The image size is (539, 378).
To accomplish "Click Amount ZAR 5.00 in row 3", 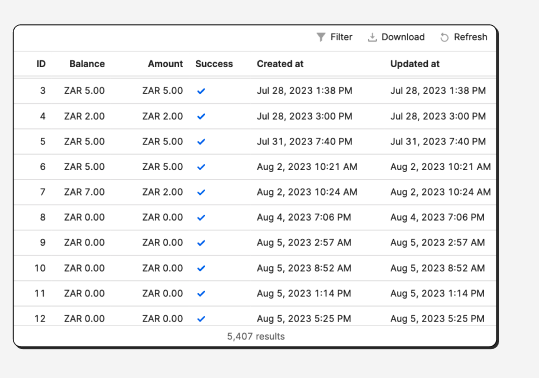I will [163, 91].
